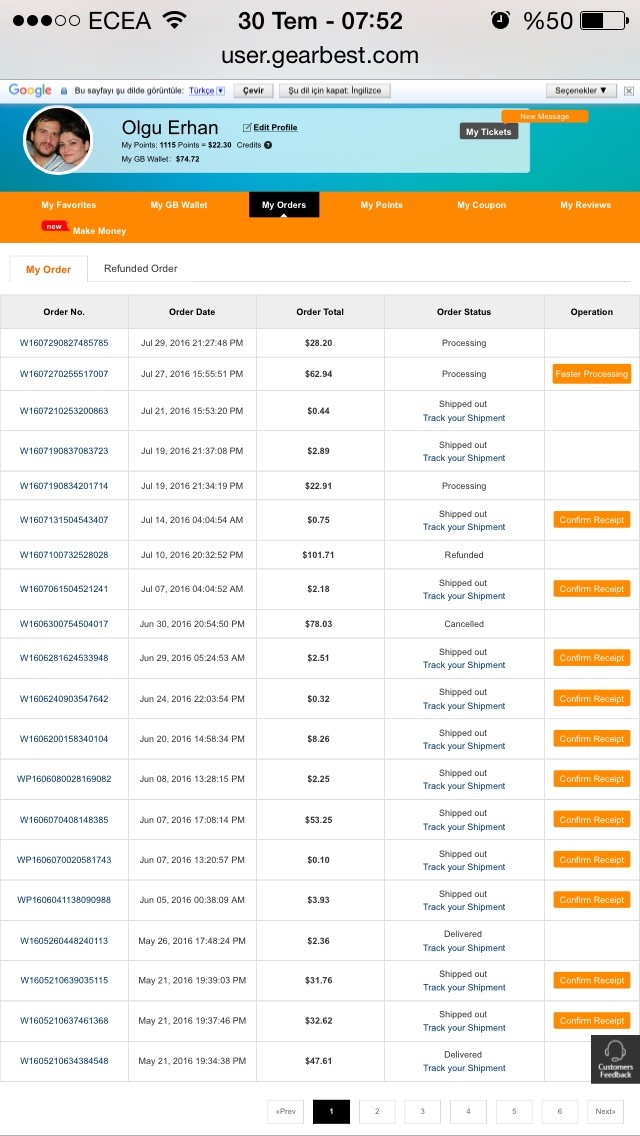Click the $101.71 order total cell
This screenshot has height=1136, width=640.
320,555
